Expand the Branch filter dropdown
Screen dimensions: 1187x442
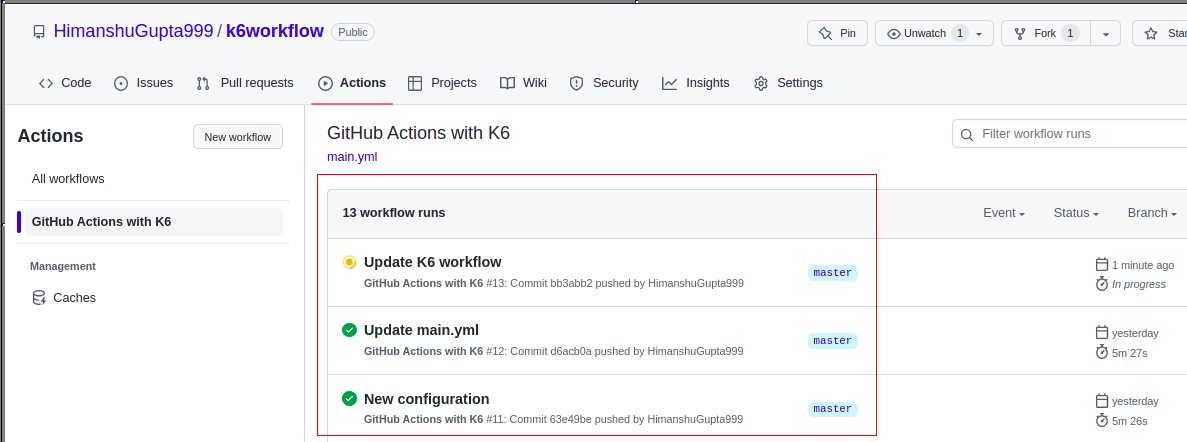click(x=1151, y=213)
